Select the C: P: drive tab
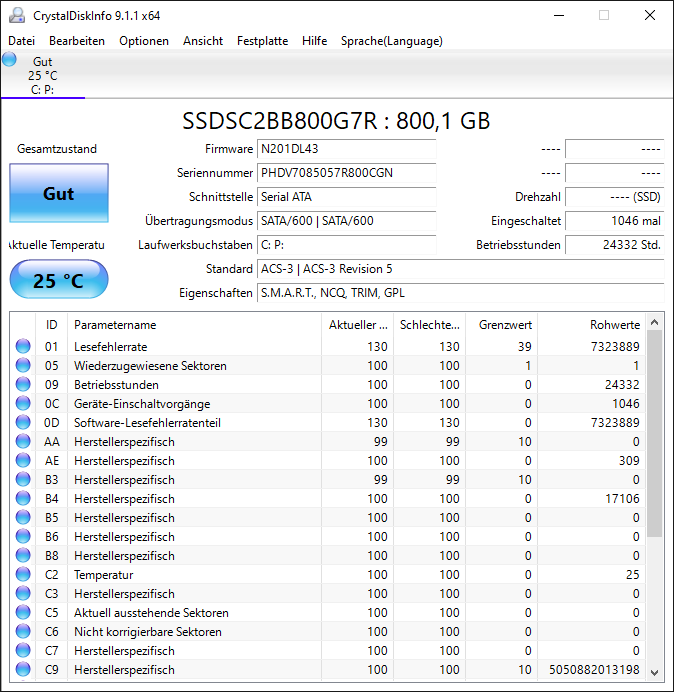674x692 pixels. click(x=43, y=75)
